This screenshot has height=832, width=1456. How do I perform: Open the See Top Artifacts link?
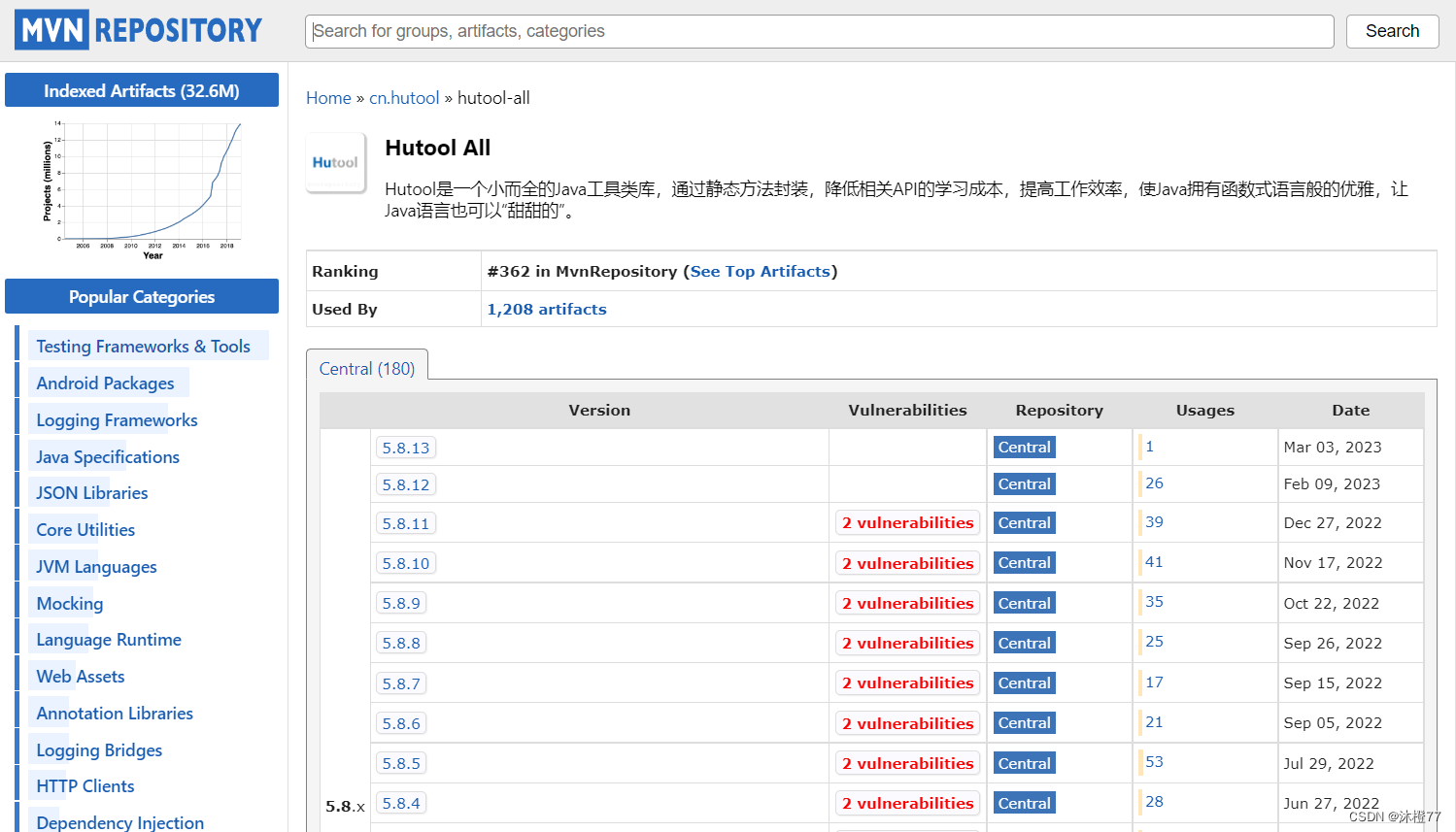coord(761,272)
